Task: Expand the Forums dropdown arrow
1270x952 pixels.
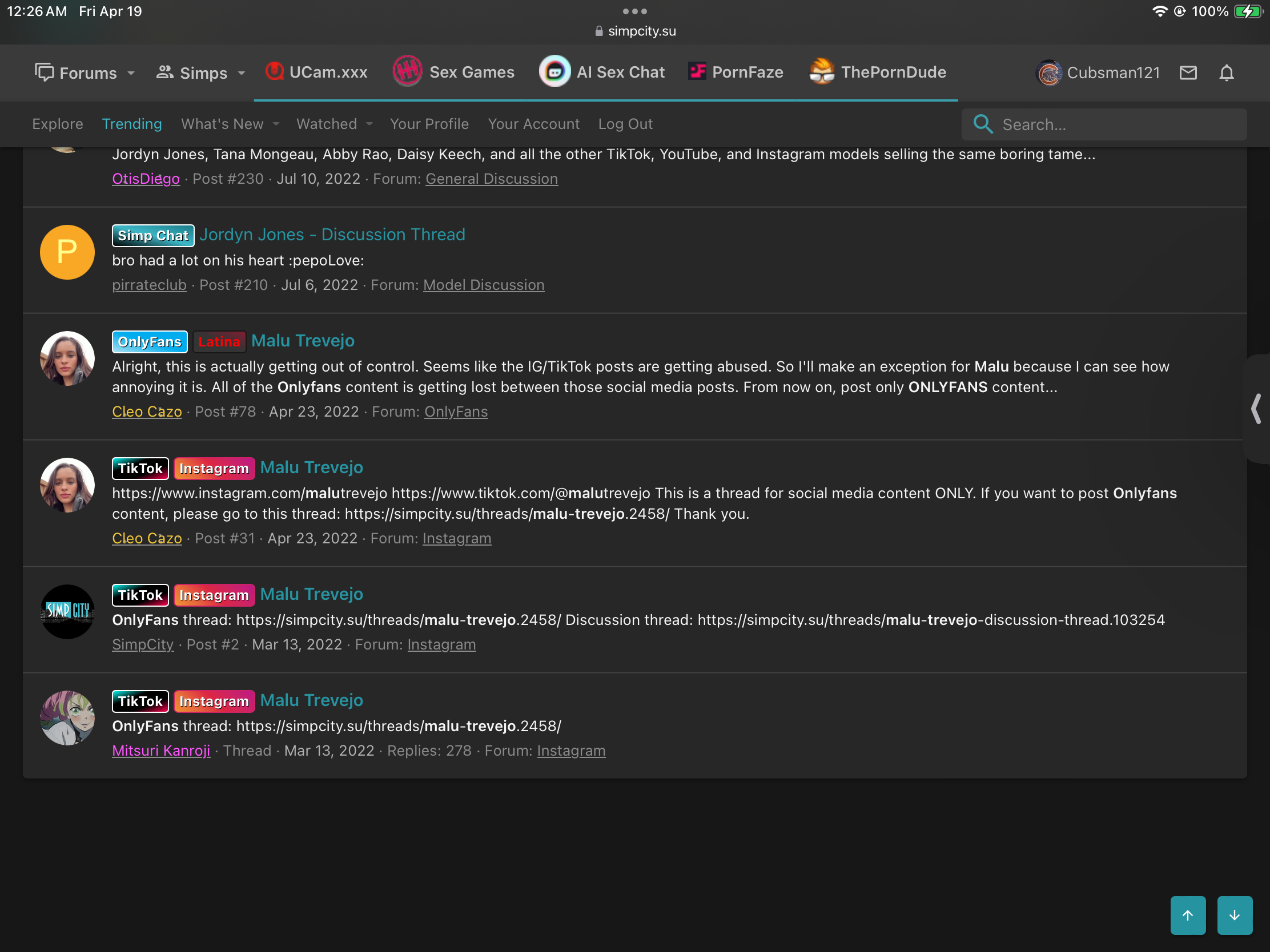Action: 131,73
